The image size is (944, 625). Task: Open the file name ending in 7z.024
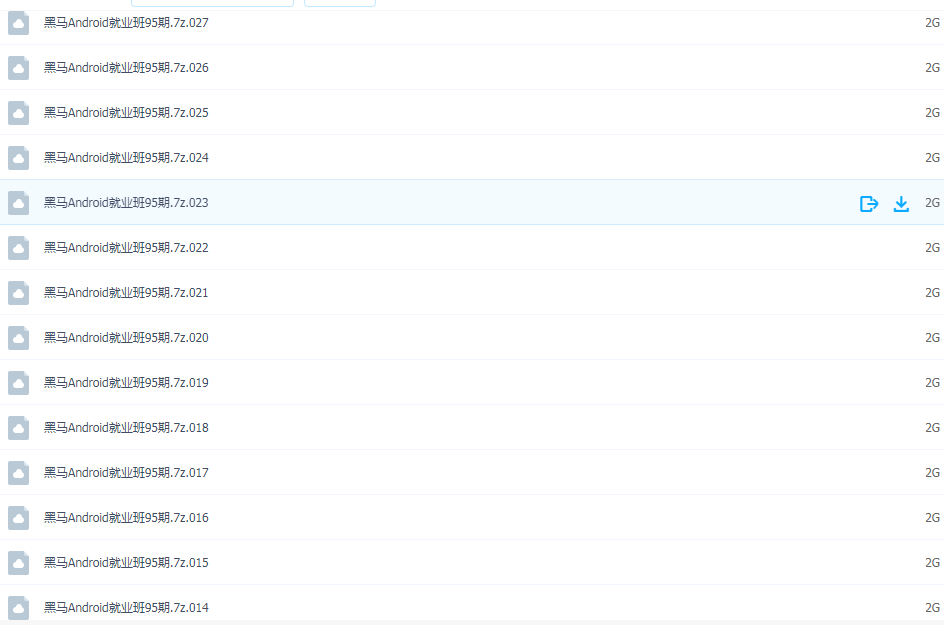[126, 158]
